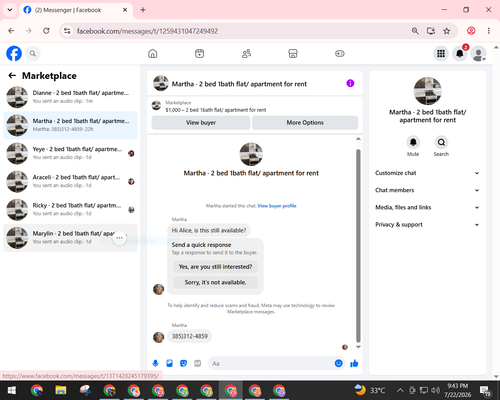Viewport: 500px width, 400px height.
Task: View site information icon in address bar
Action: tap(67, 31)
